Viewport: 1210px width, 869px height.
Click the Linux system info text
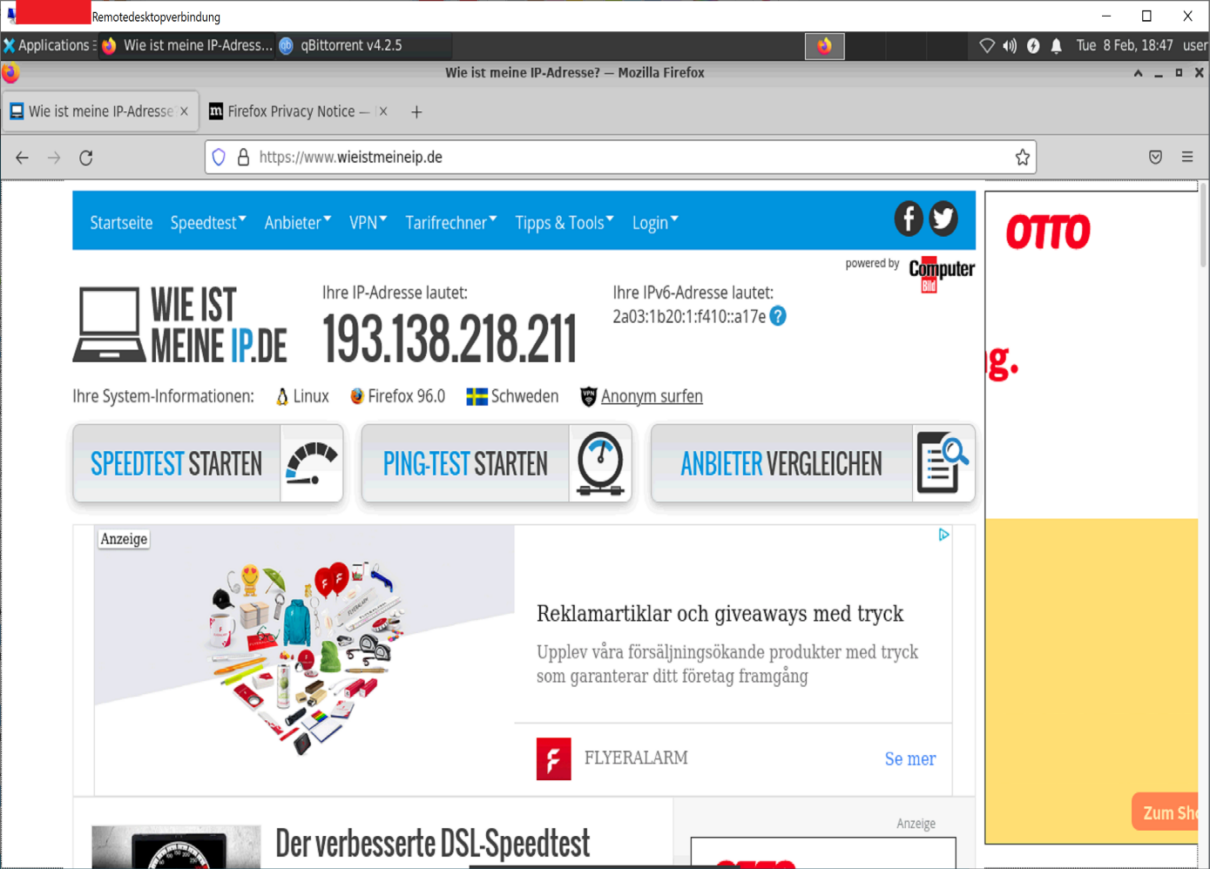pyautogui.click(x=311, y=396)
